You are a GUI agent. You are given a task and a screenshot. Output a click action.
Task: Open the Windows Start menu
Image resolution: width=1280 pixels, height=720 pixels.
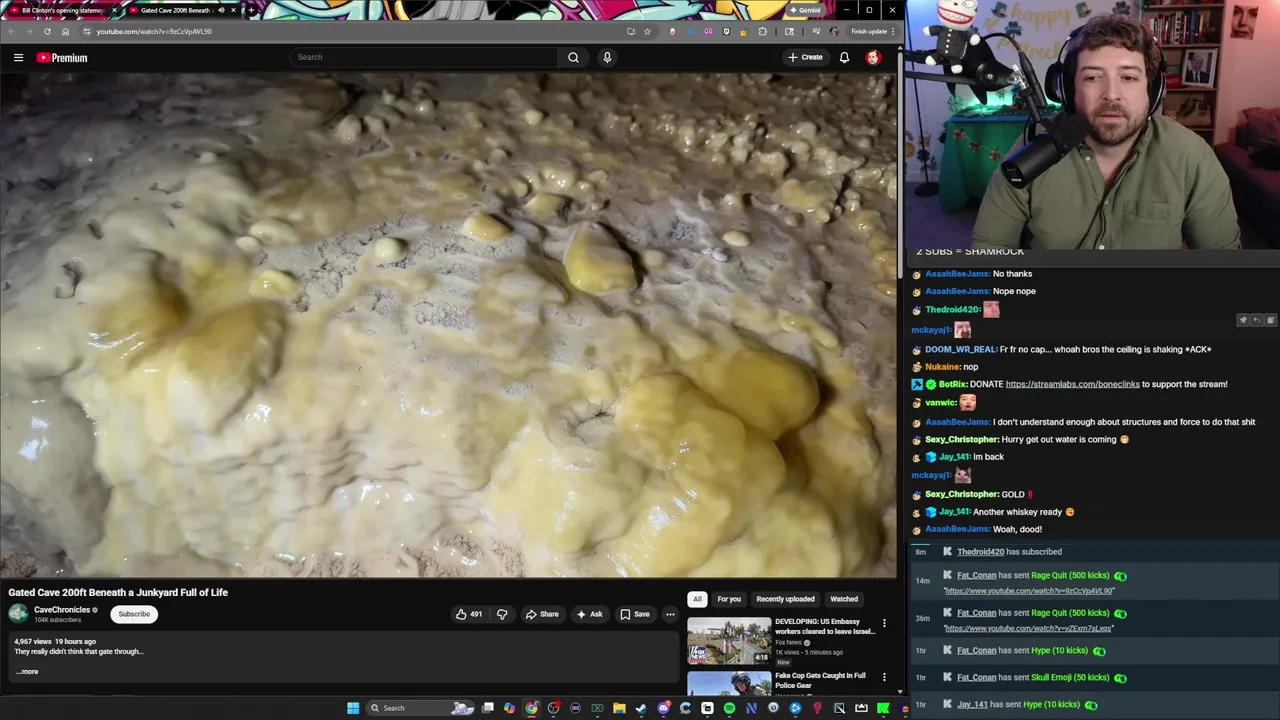[353, 708]
